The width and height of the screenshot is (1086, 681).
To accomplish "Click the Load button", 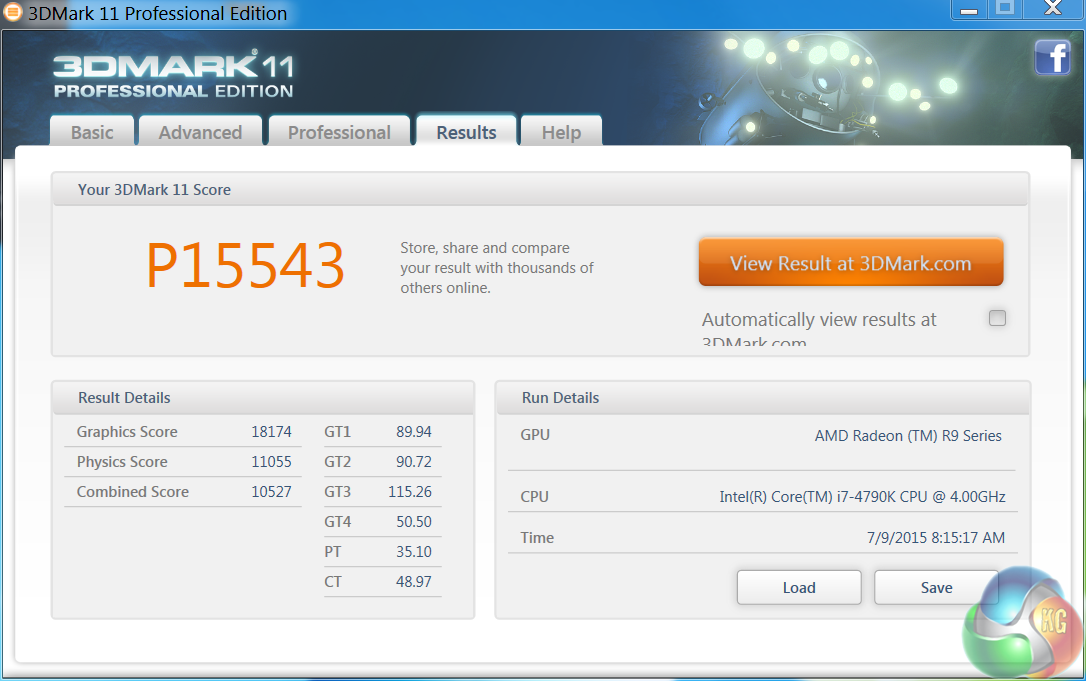I will pos(799,587).
